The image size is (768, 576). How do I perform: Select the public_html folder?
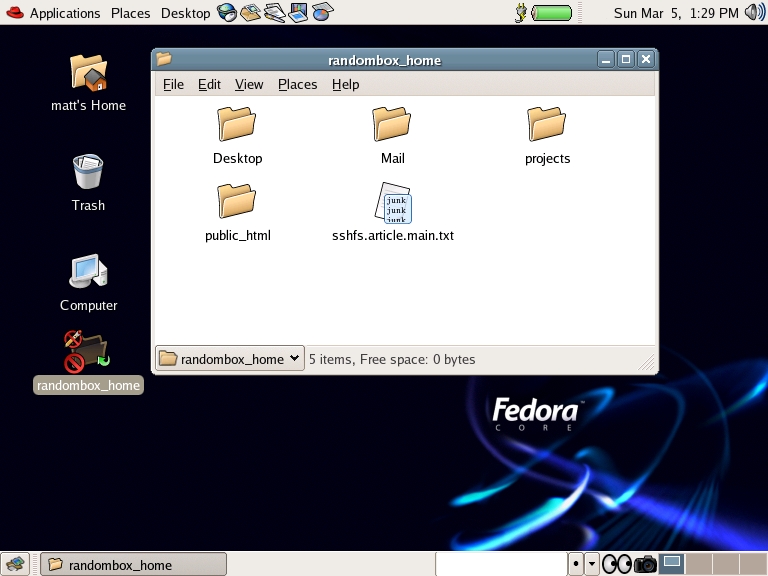[237, 202]
